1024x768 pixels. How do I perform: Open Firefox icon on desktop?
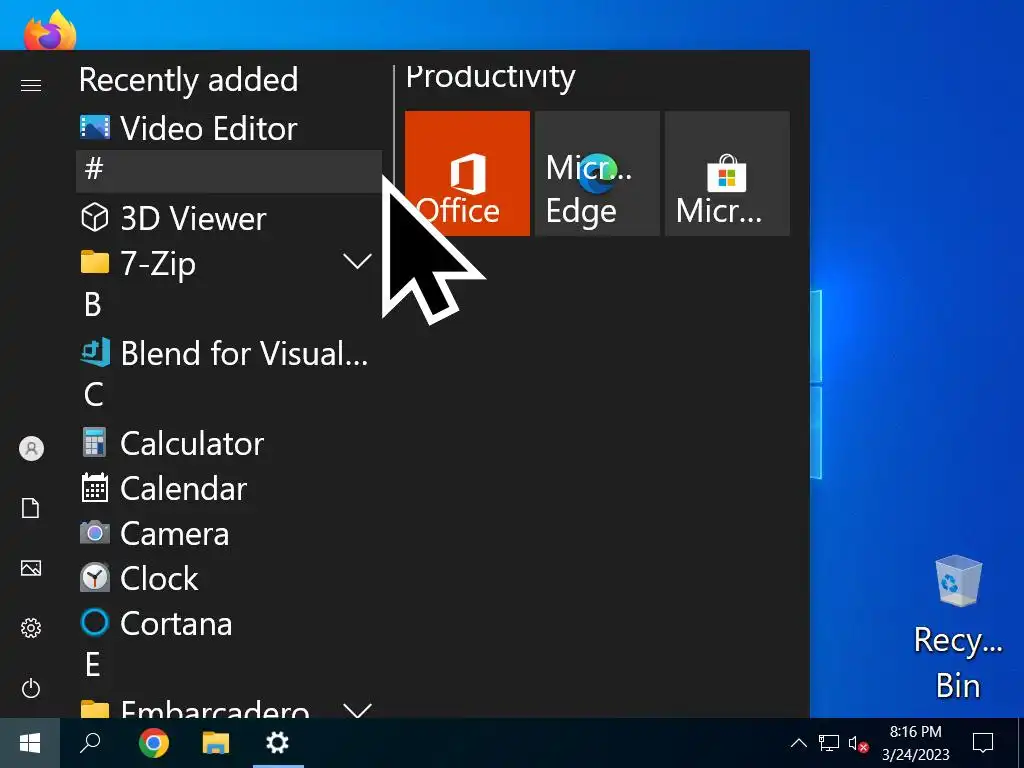tap(50, 29)
